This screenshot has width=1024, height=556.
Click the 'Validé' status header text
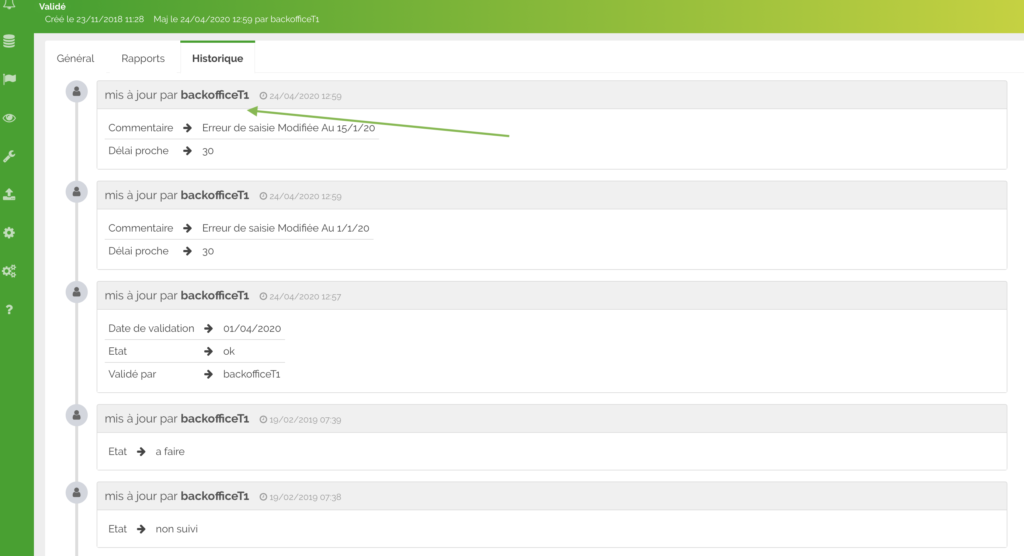(x=52, y=6)
